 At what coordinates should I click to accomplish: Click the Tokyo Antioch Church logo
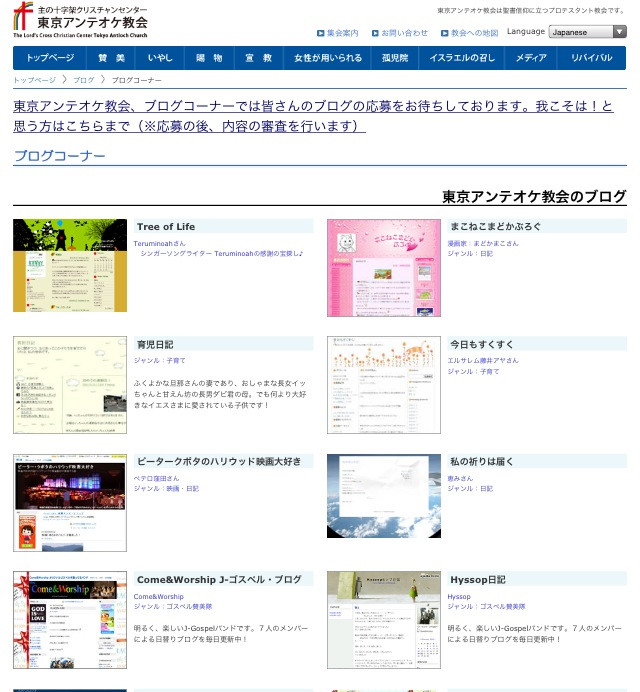[x=80, y=19]
